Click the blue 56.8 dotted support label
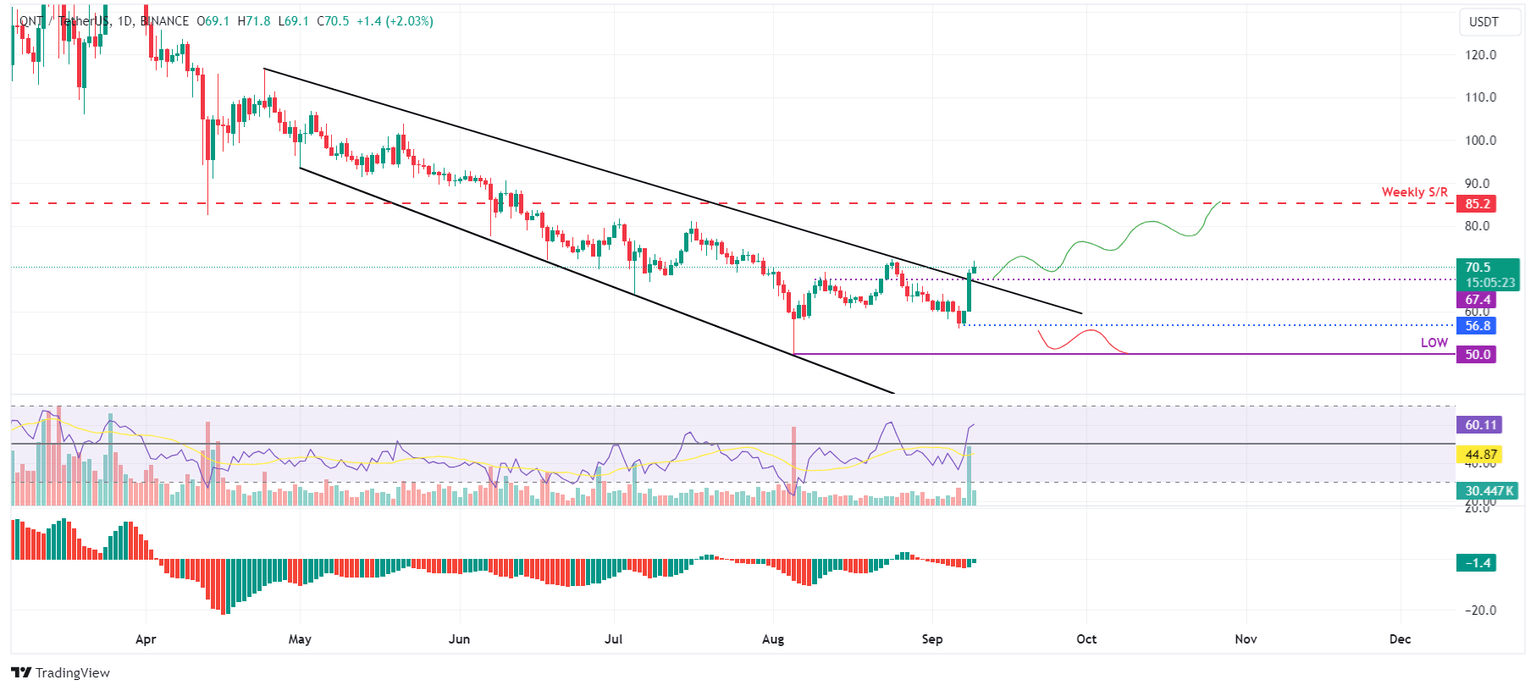Viewport: 1536px width, 691px height. pyautogui.click(x=1477, y=326)
